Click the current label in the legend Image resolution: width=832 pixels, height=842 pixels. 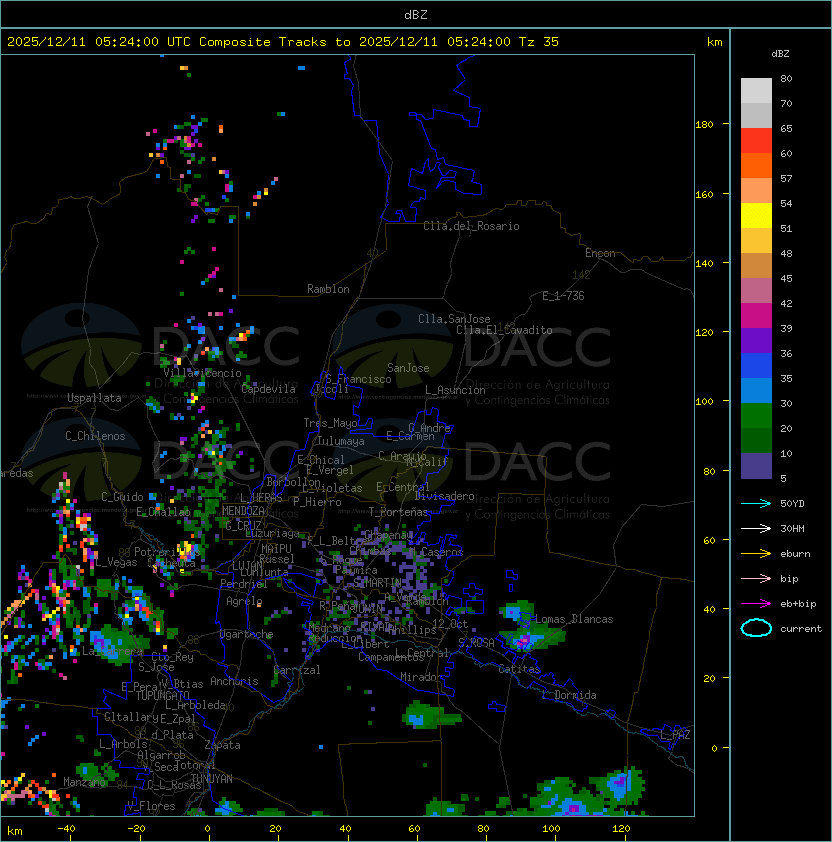point(801,629)
